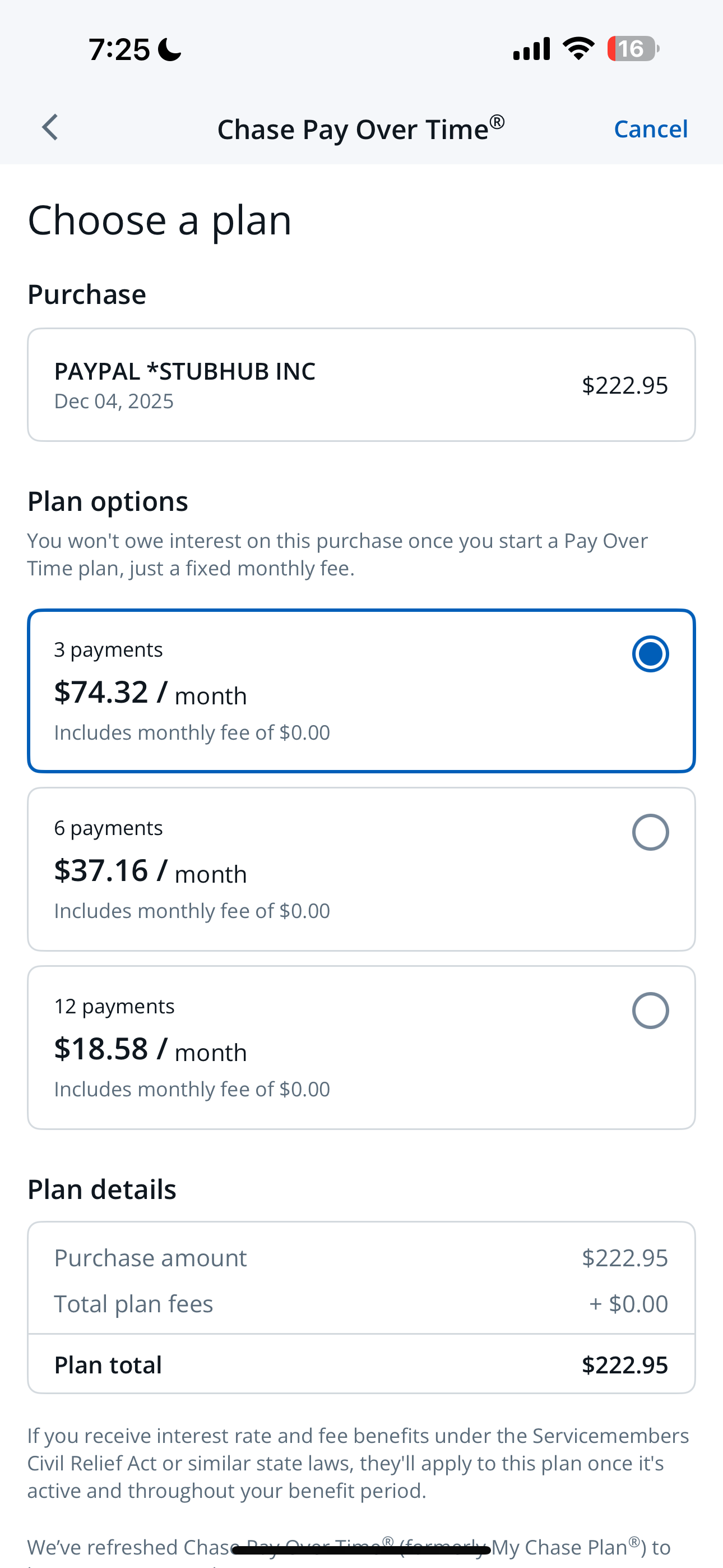Select the 12 payments radio button

(x=650, y=1011)
